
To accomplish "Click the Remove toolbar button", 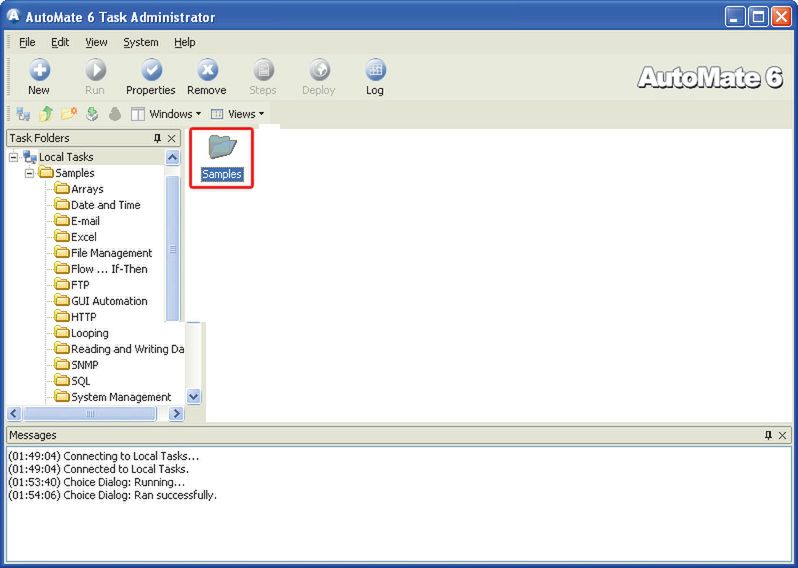I will pyautogui.click(x=207, y=77).
